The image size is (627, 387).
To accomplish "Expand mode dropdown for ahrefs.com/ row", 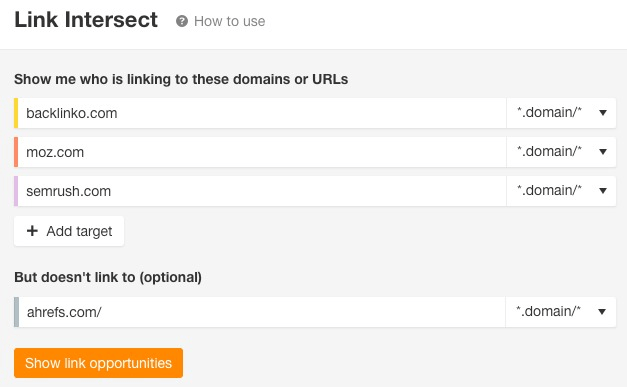I will coord(561,312).
